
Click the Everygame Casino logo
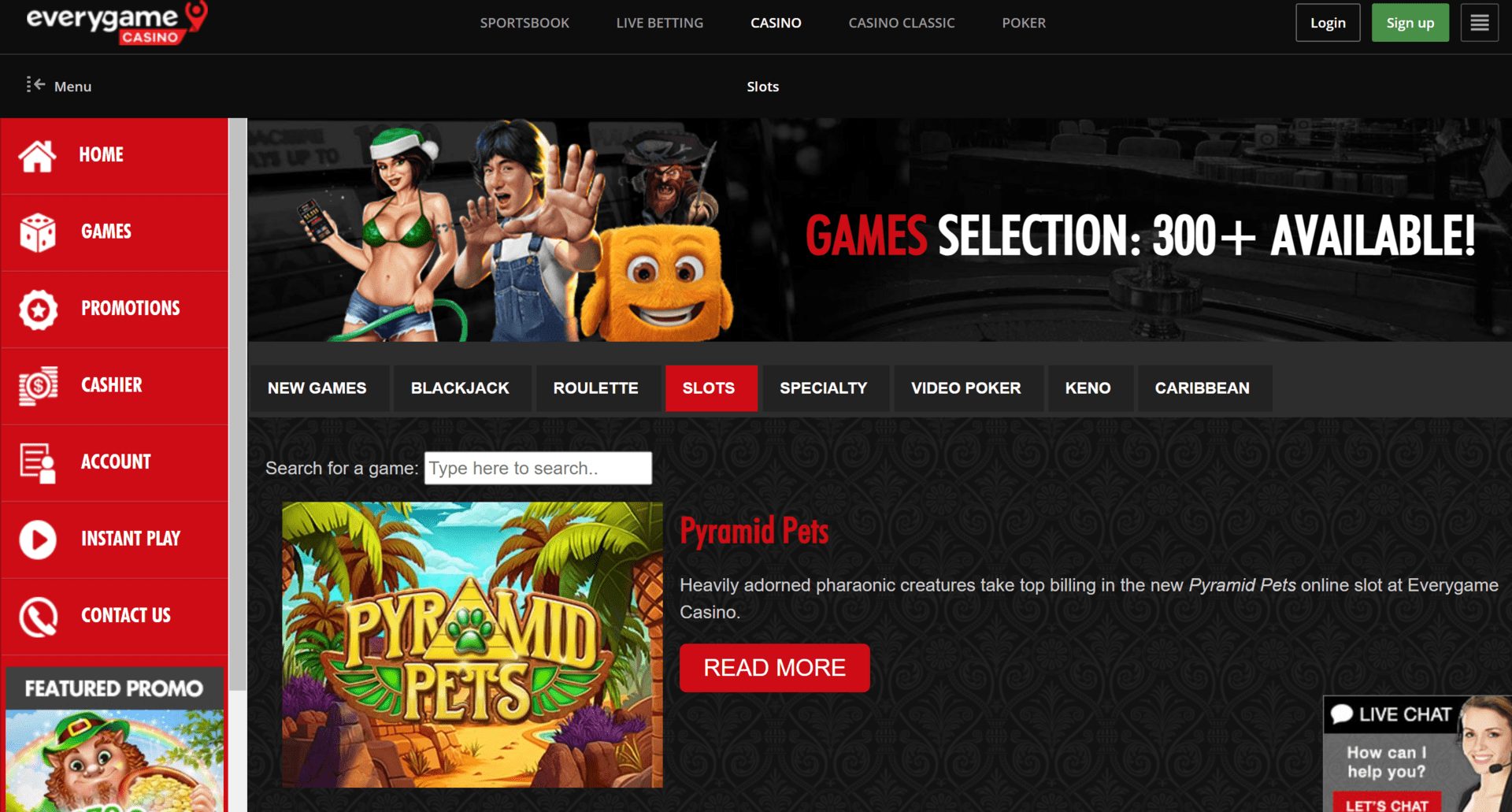(x=117, y=23)
